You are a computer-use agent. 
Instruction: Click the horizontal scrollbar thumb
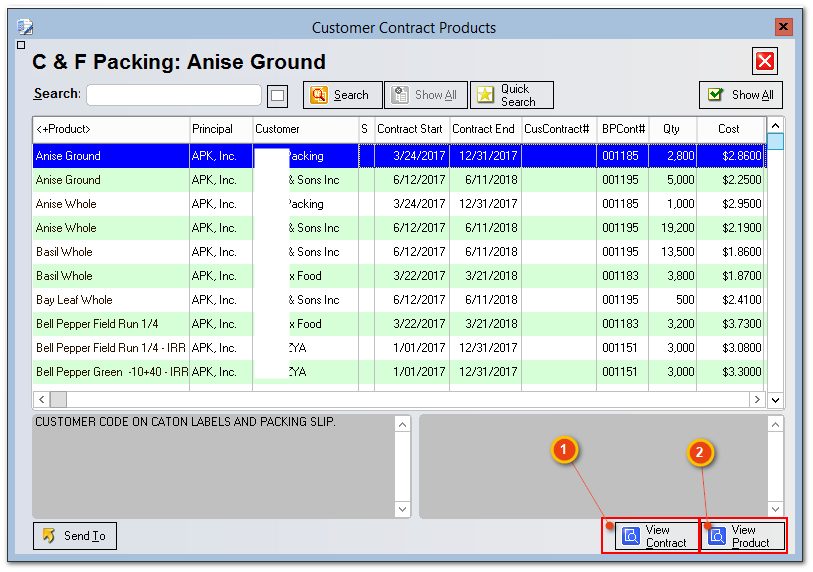pos(58,399)
